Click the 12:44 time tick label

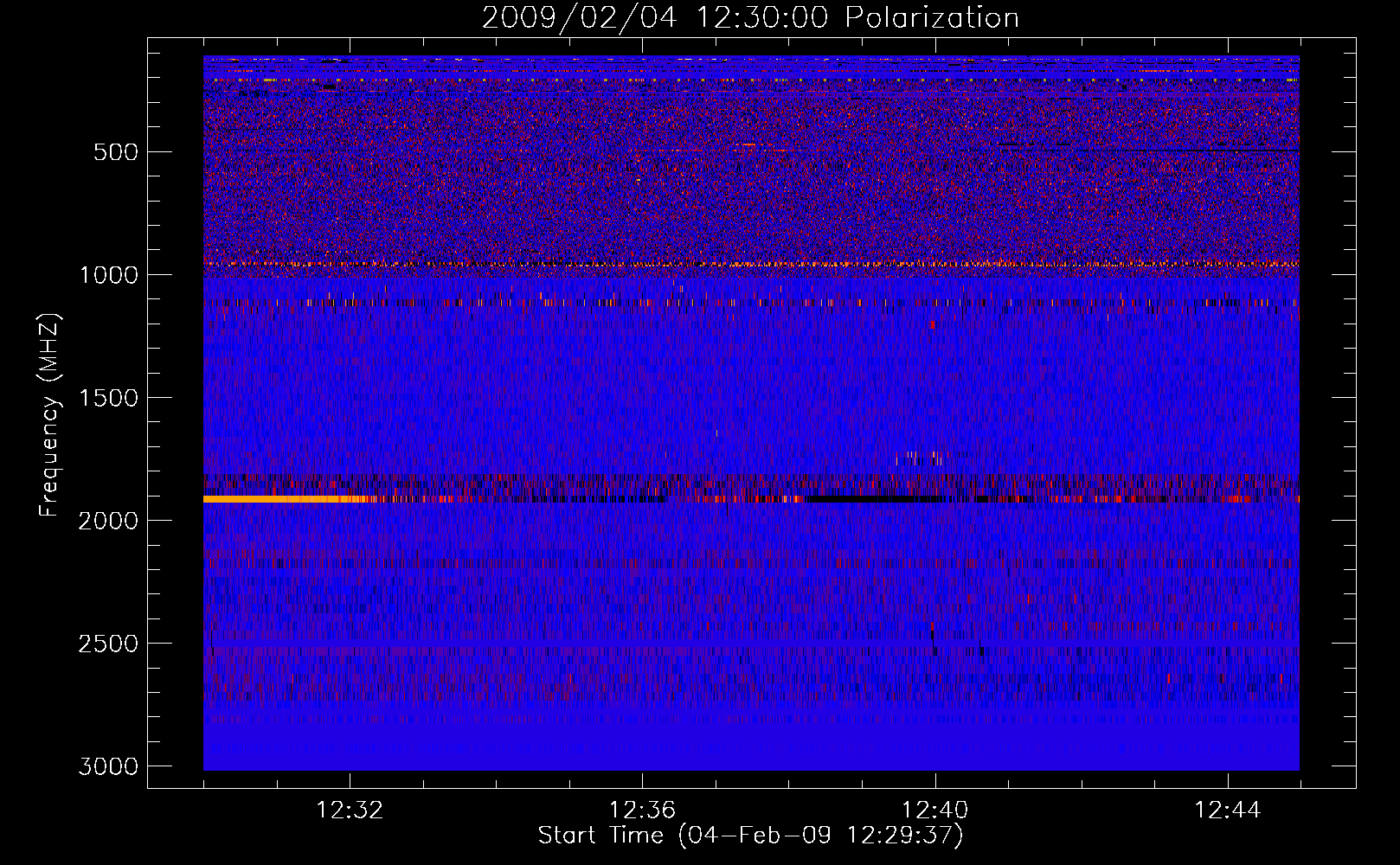click(x=1227, y=811)
